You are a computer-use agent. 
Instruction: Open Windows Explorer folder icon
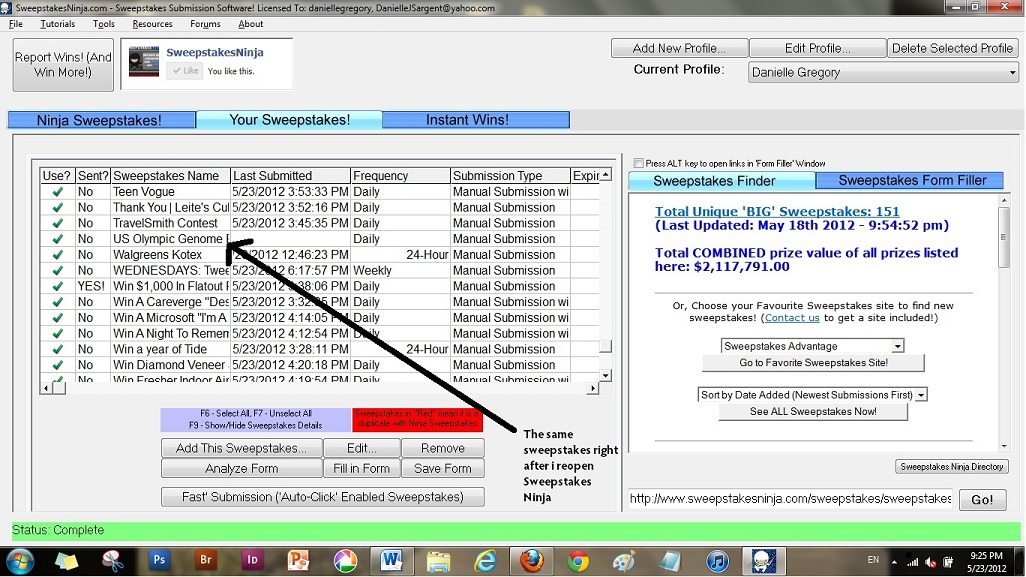[438, 561]
